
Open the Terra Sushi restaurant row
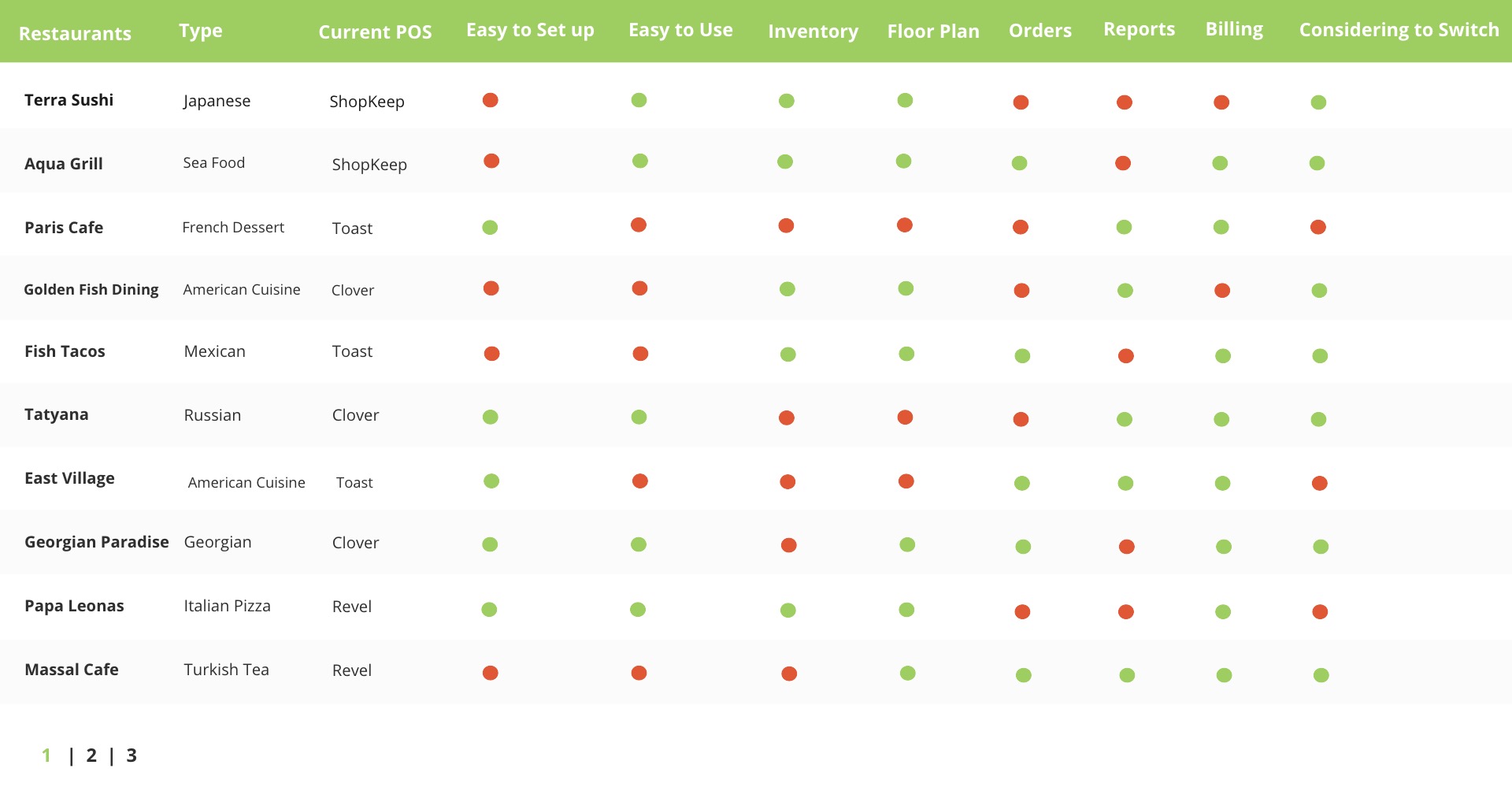756,96
